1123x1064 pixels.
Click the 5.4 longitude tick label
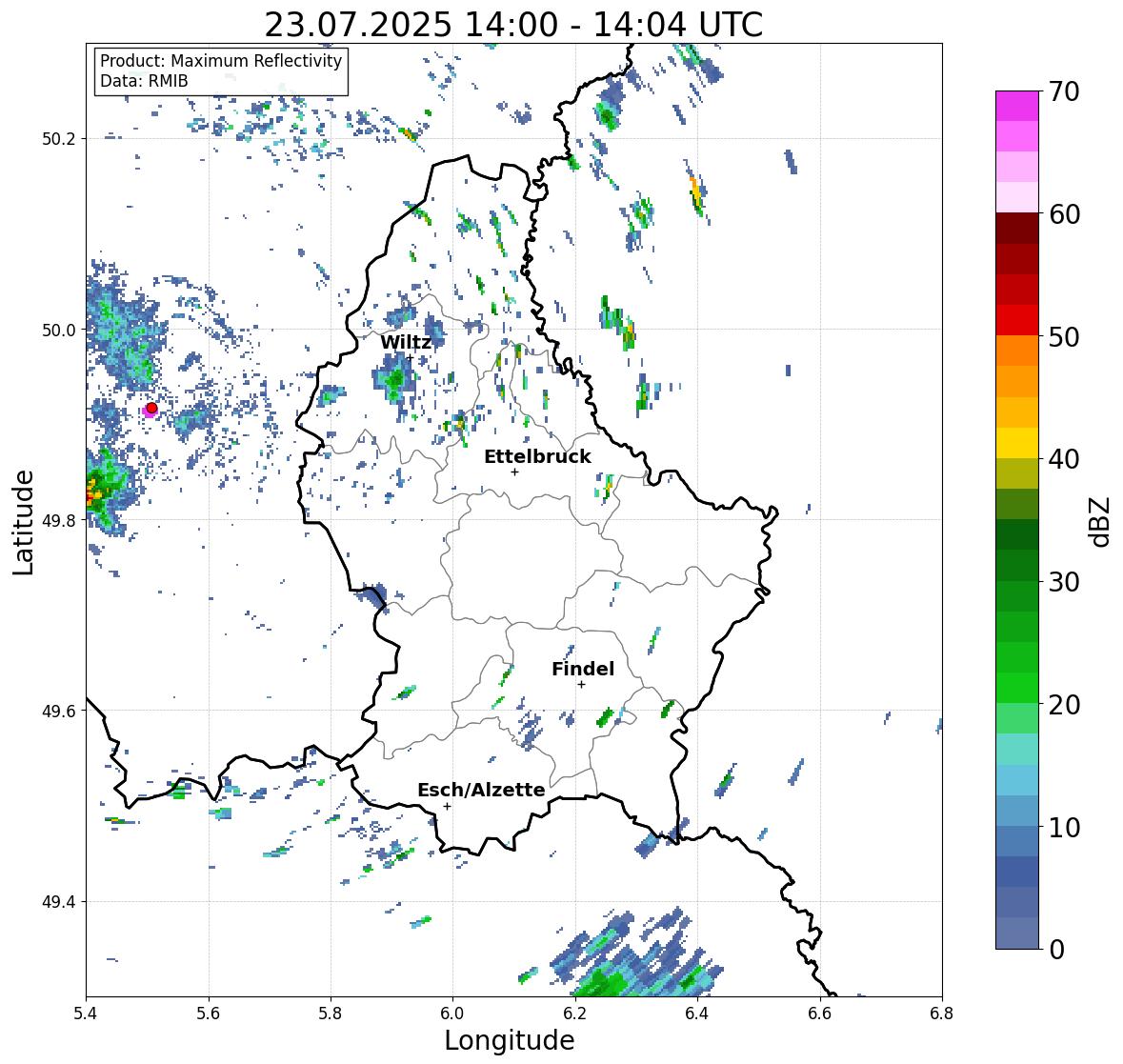click(x=86, y=1014)
